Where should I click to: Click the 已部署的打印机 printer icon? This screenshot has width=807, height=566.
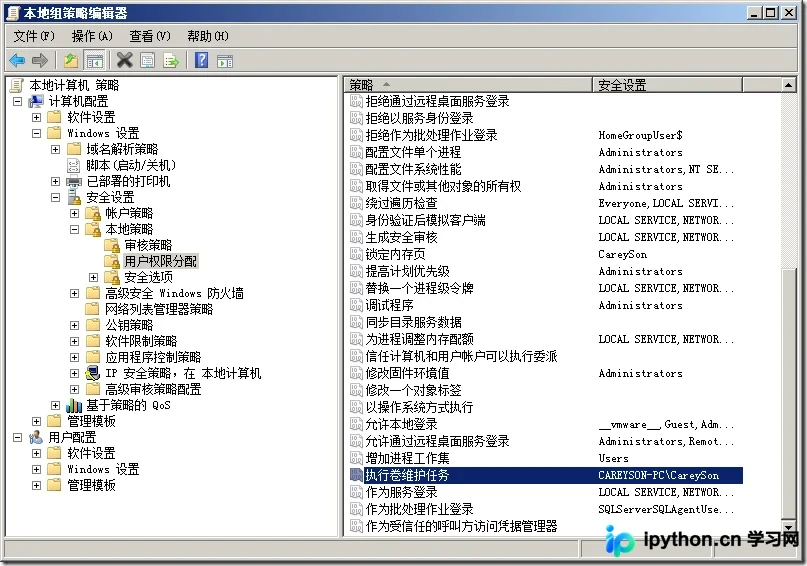(x=74, y=181)
